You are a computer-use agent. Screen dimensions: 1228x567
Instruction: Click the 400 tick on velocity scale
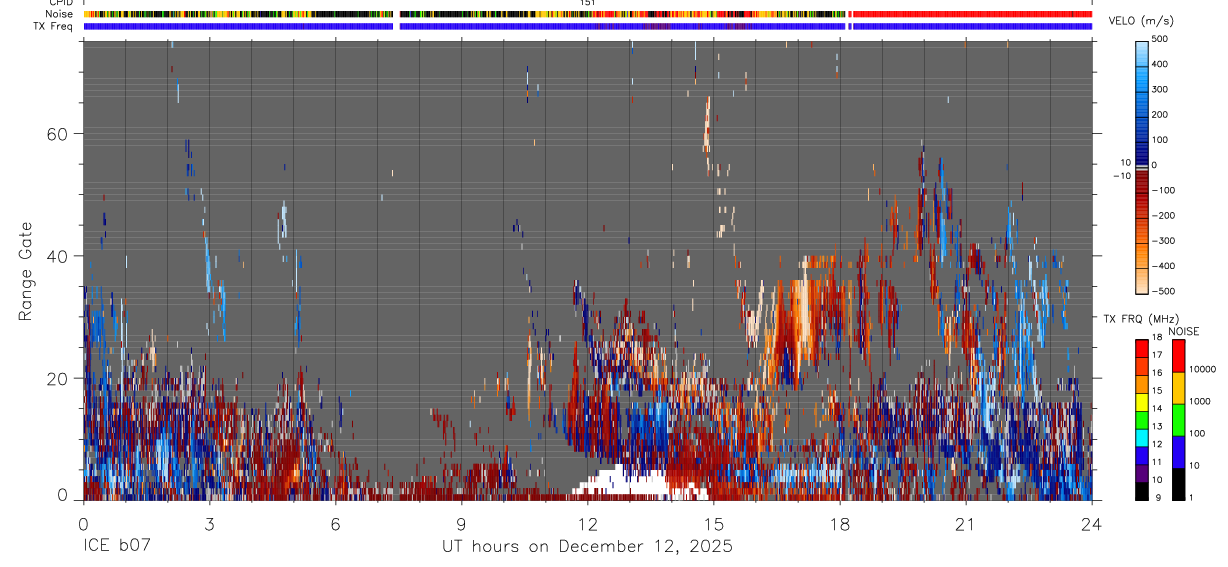coord(1161,64)
